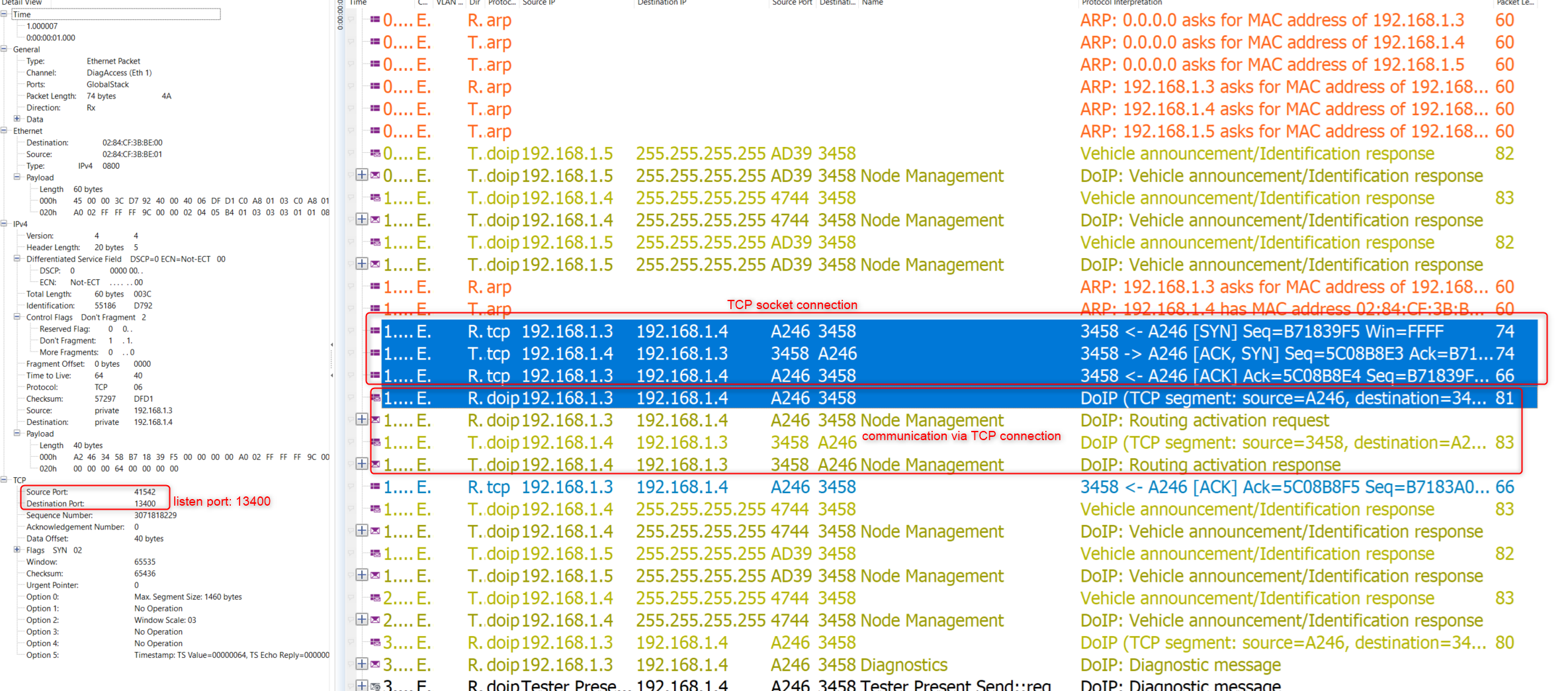Click the envelope icon on the Routing activation request row

pos(376,420)
